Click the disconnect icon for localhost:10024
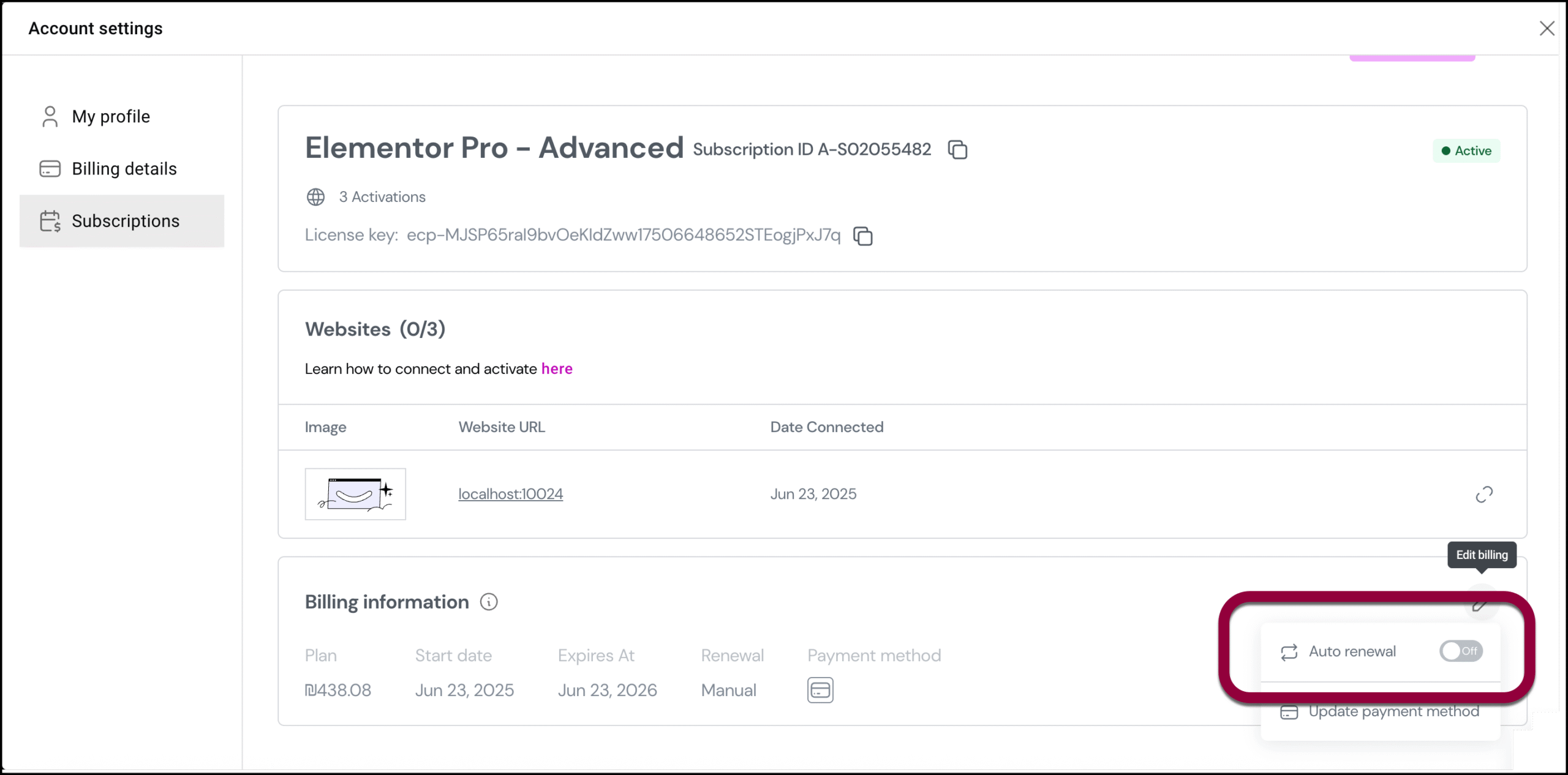Viewport: 1568px width, 775px height. pos(1483,494)
